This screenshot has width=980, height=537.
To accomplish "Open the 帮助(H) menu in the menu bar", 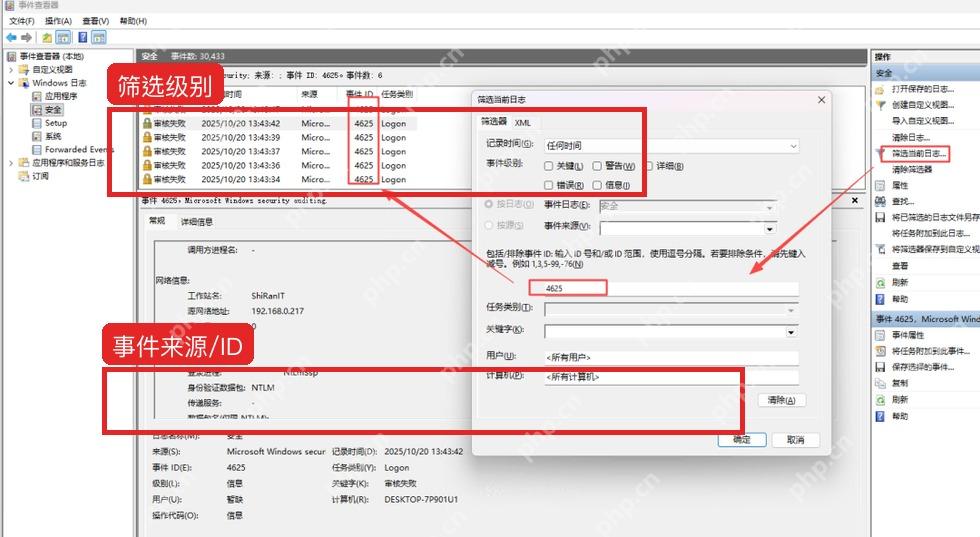I will coord(133,21).
